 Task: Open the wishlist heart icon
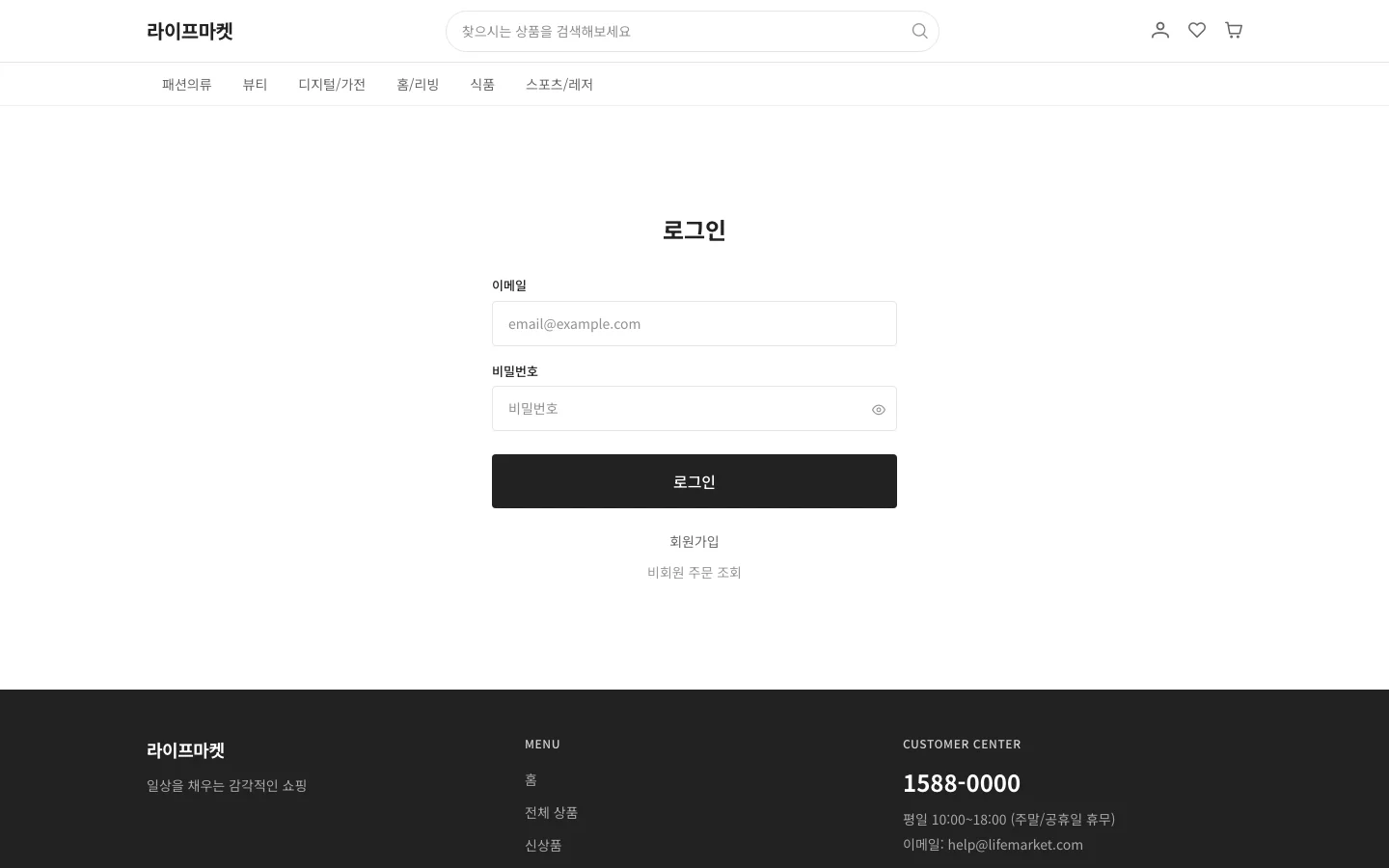(x=1196, y=30)
